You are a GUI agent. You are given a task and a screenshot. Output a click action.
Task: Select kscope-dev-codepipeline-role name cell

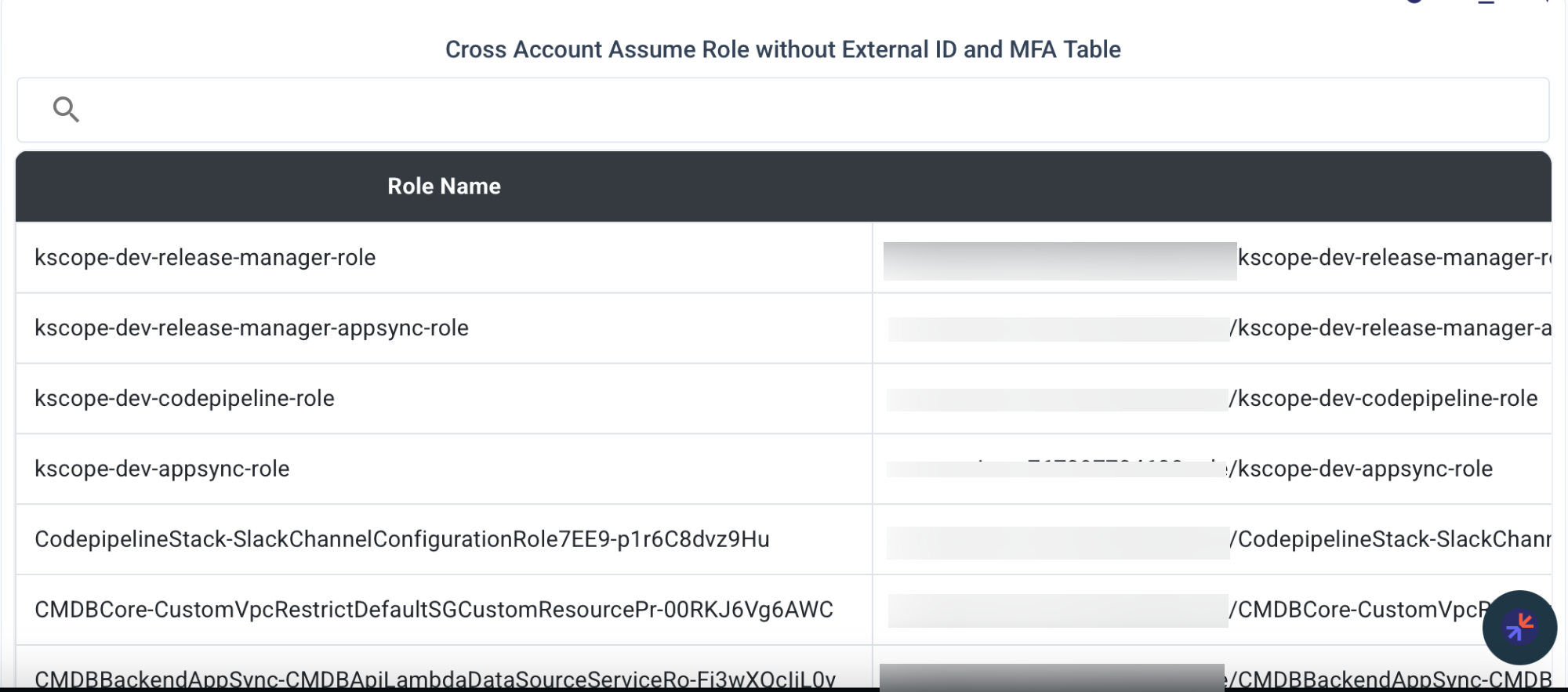point(184,399)
